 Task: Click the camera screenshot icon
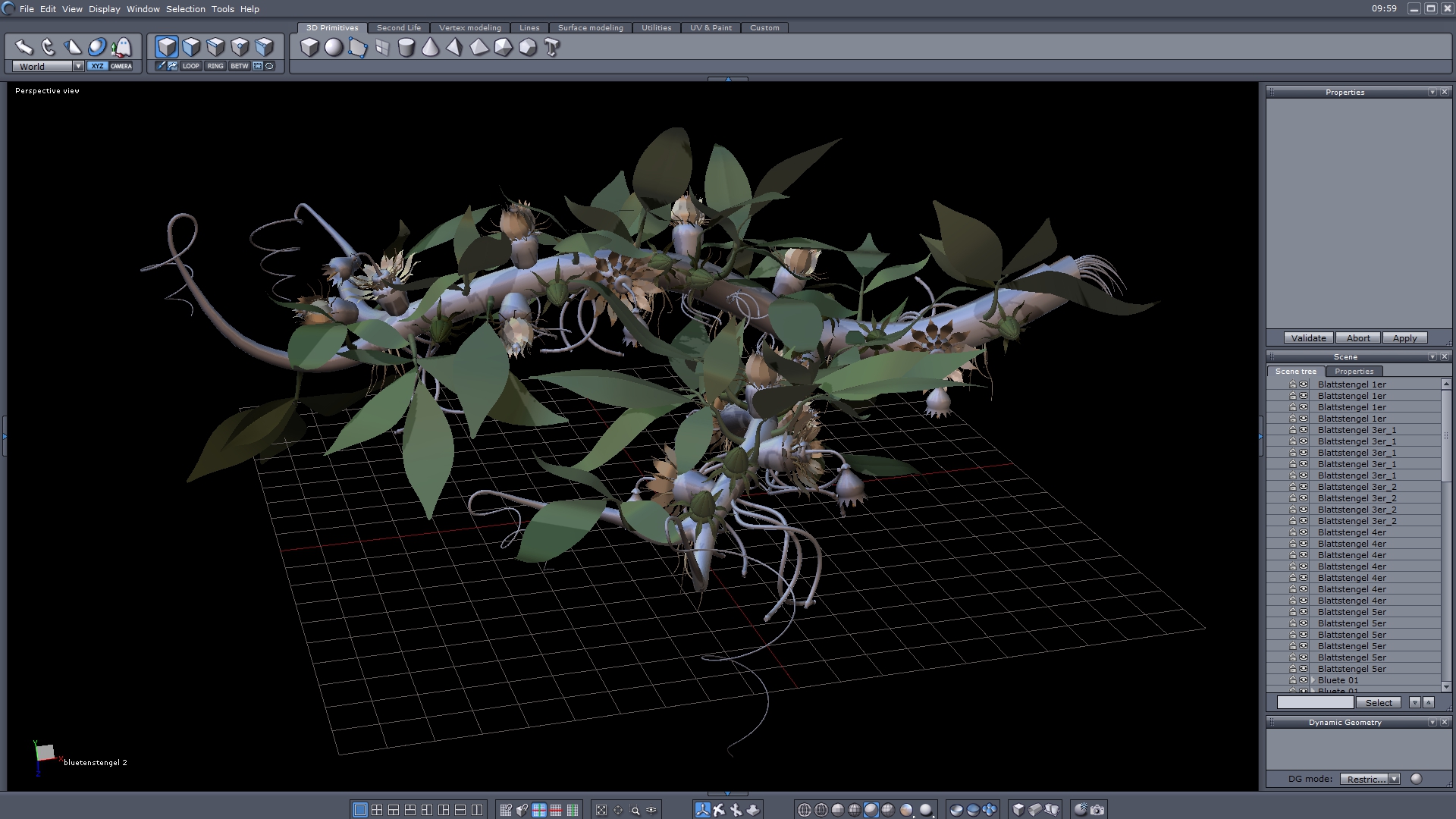[1097, 810]
